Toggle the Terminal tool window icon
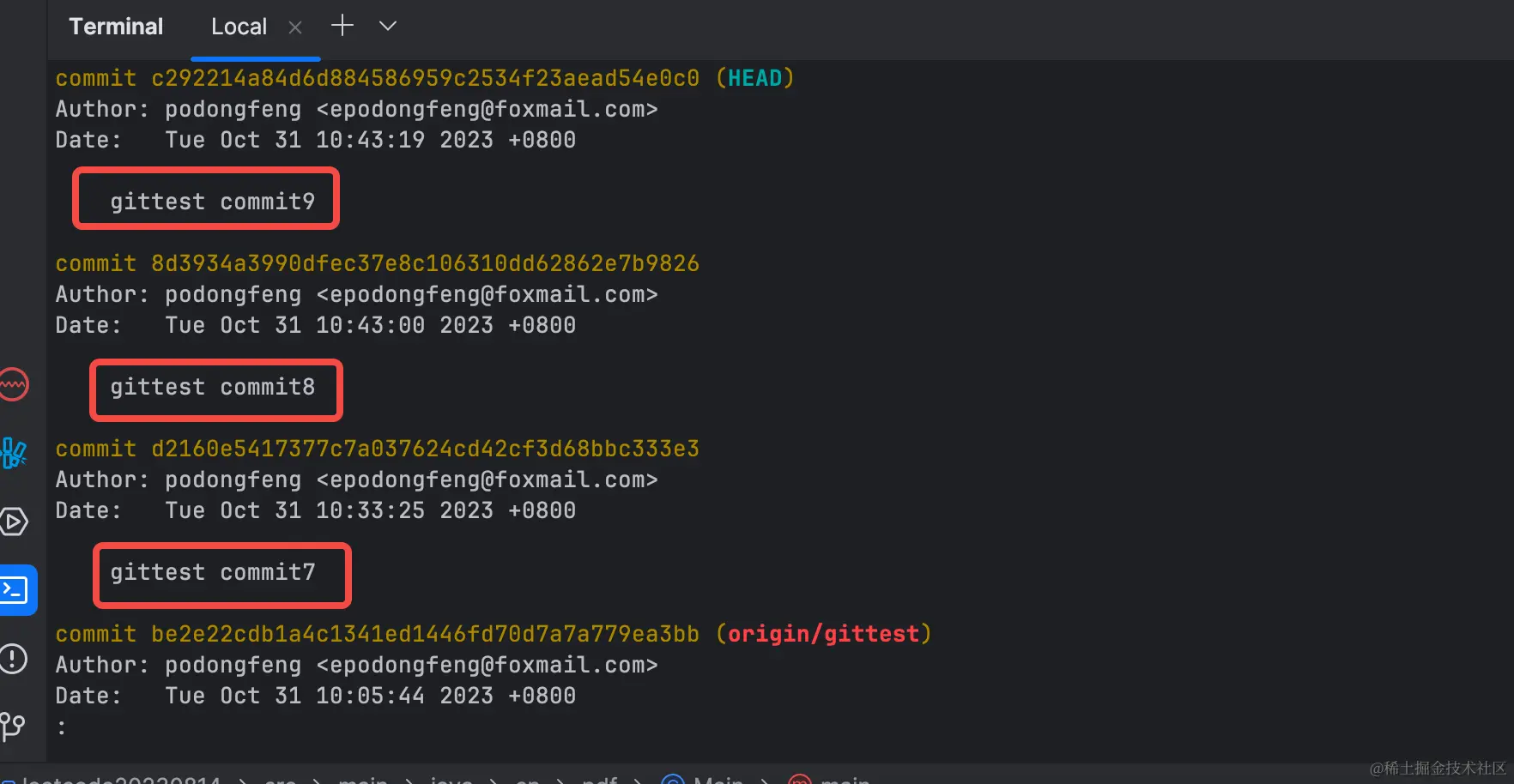This screenshot has height=784, width=1514. click(x=15, y=590)
